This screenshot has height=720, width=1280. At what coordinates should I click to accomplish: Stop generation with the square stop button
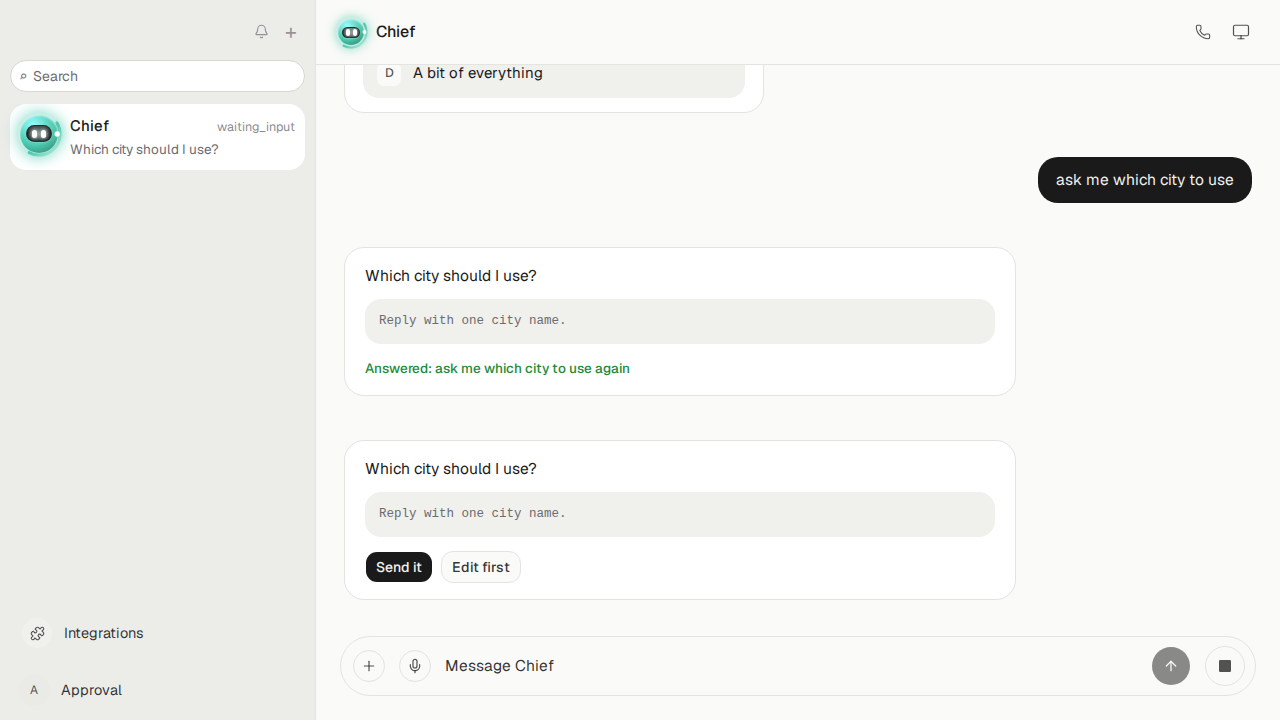tap(1225, 666)
